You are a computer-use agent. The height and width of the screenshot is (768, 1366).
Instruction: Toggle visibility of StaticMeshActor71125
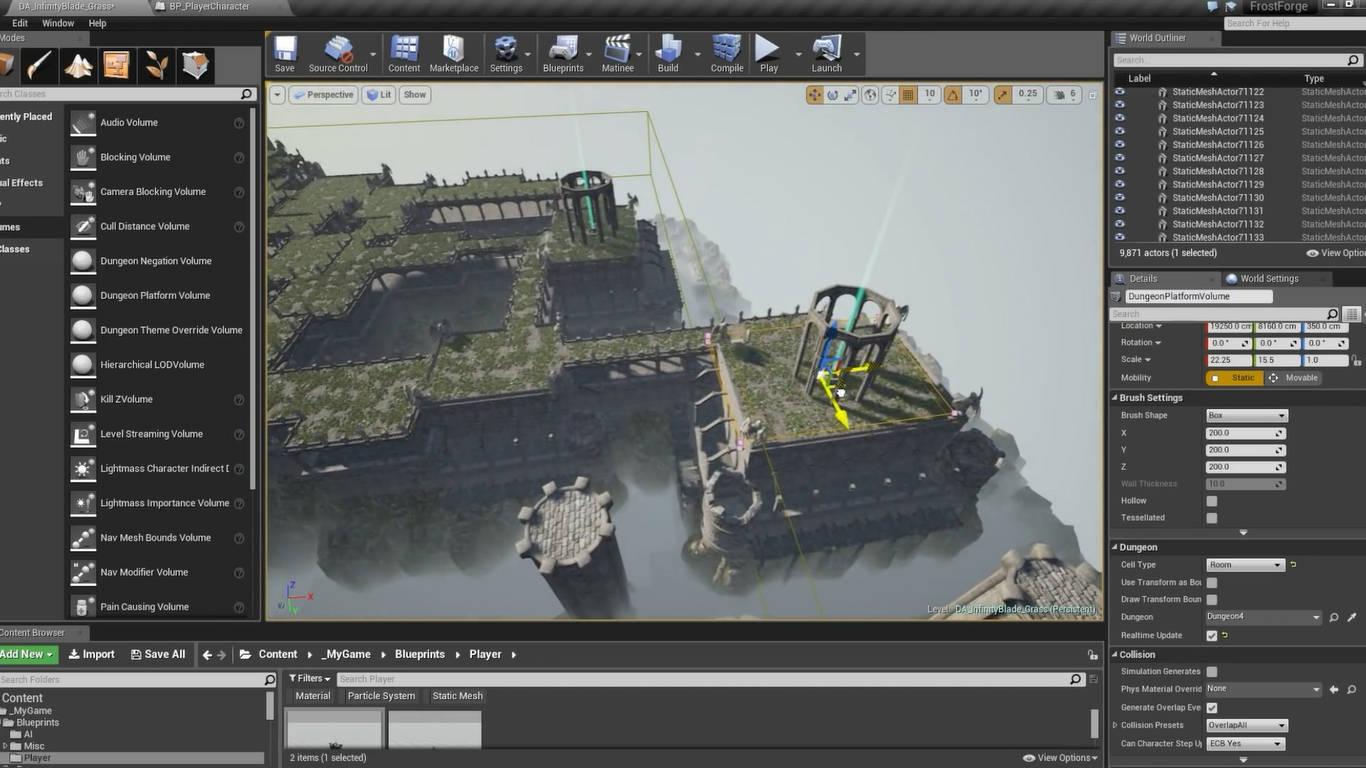point(1120,131)
